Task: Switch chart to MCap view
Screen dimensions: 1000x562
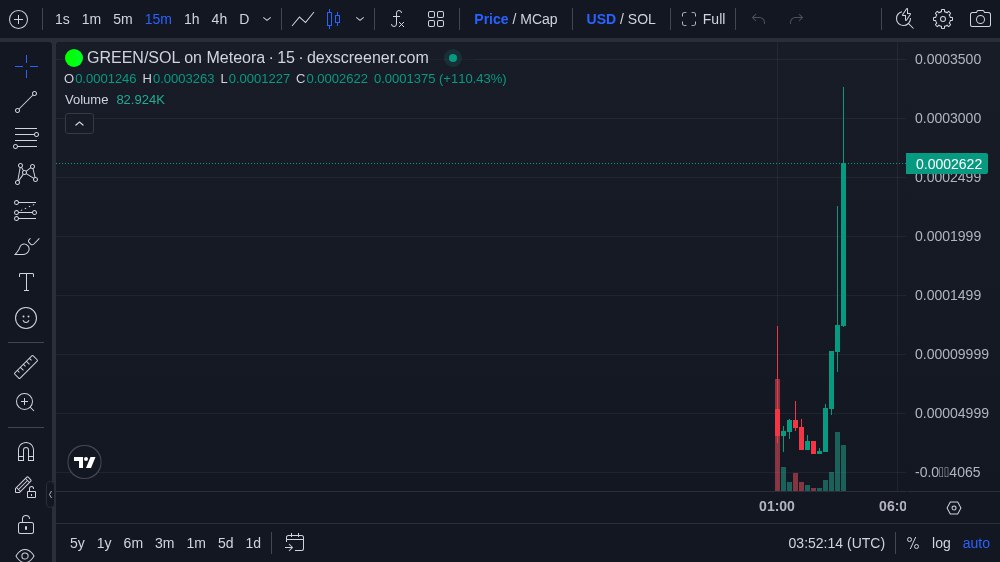Action: pyautogui.click(x=539, y=19)
